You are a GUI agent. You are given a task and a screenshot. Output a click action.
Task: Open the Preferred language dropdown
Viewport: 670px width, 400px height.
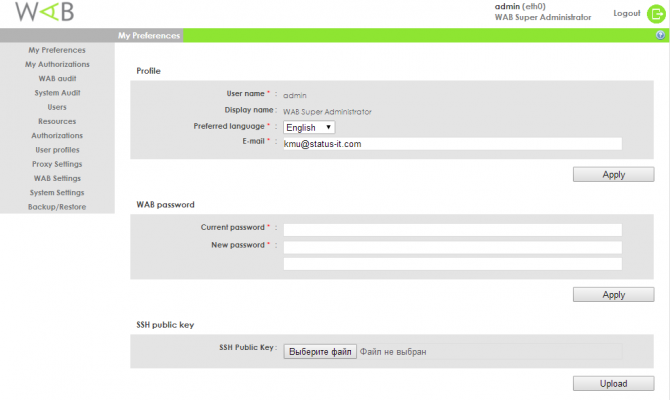[309, 127]
